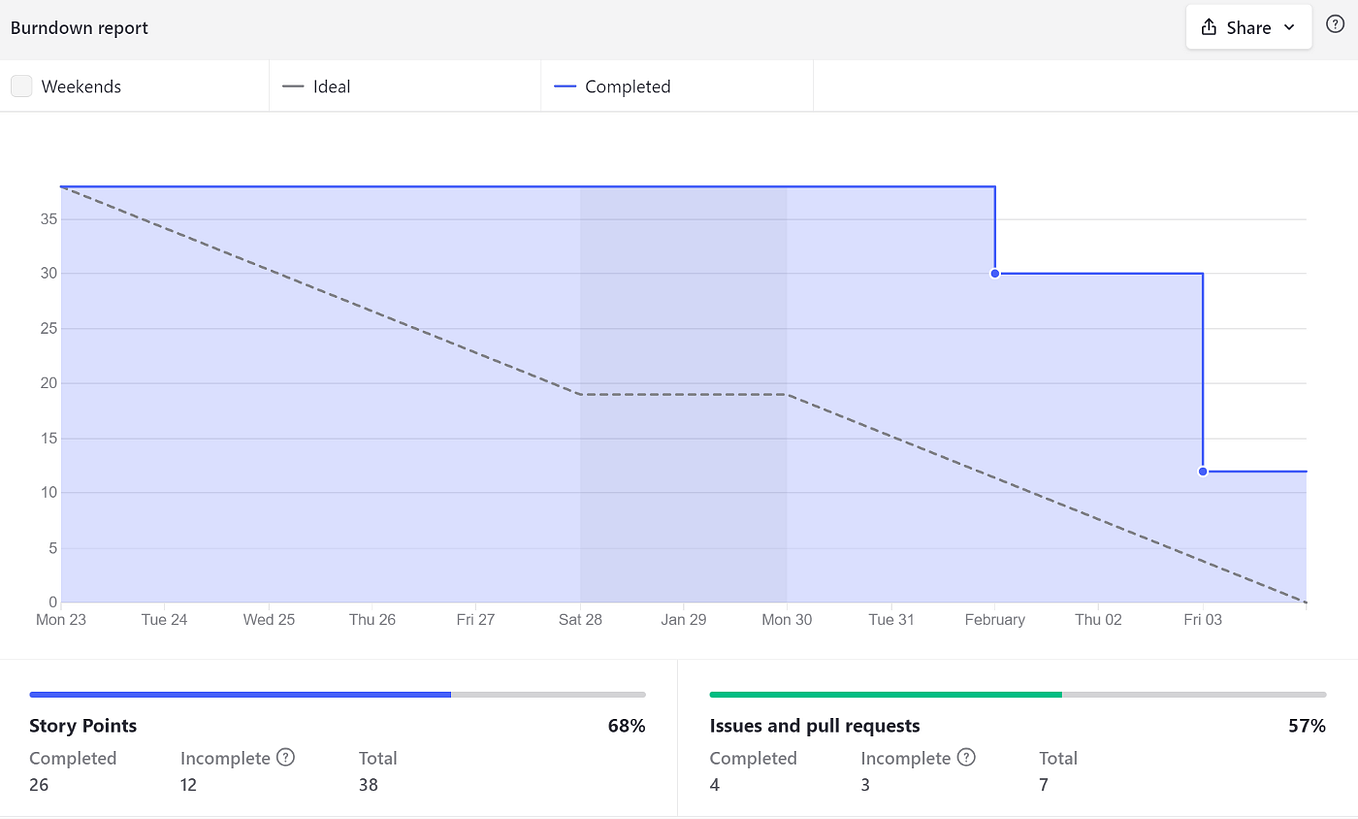Viewport: 1358px width, 819px height.
Task: Click the Burndown report title
Action: (79, 27)
